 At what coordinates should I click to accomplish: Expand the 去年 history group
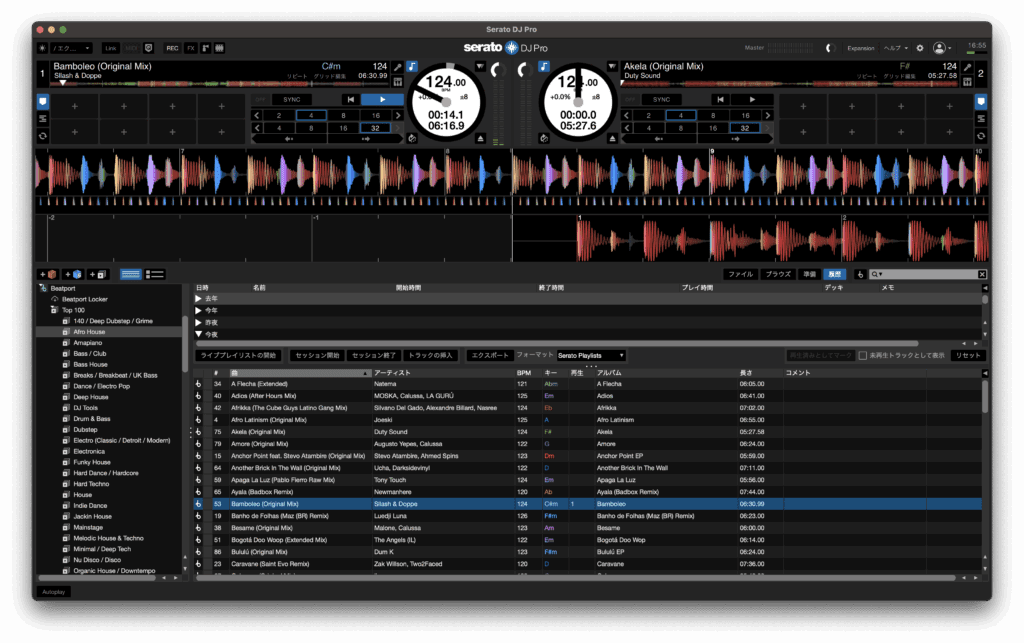coord(198,299)
